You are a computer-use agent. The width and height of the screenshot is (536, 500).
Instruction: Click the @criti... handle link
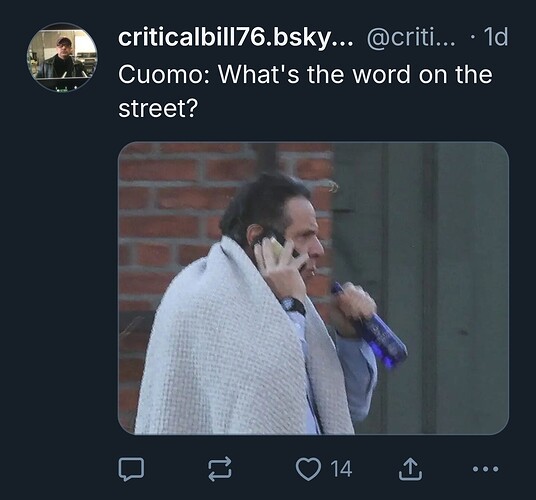[411, 38]
